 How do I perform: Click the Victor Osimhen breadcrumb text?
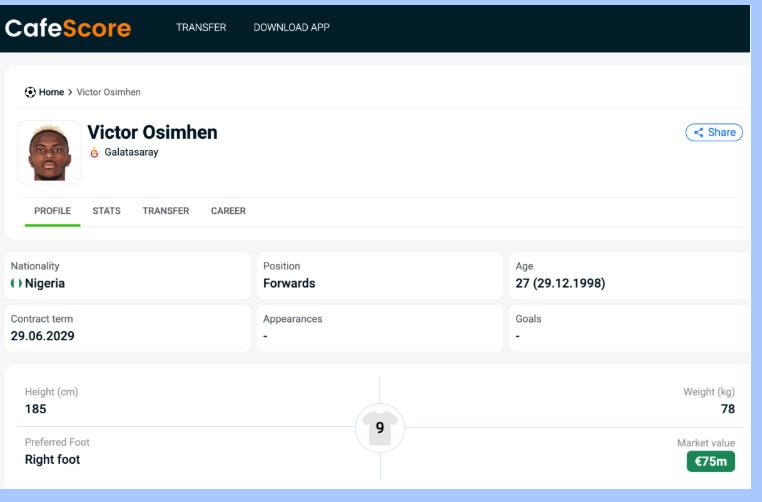tap(109, 92)
